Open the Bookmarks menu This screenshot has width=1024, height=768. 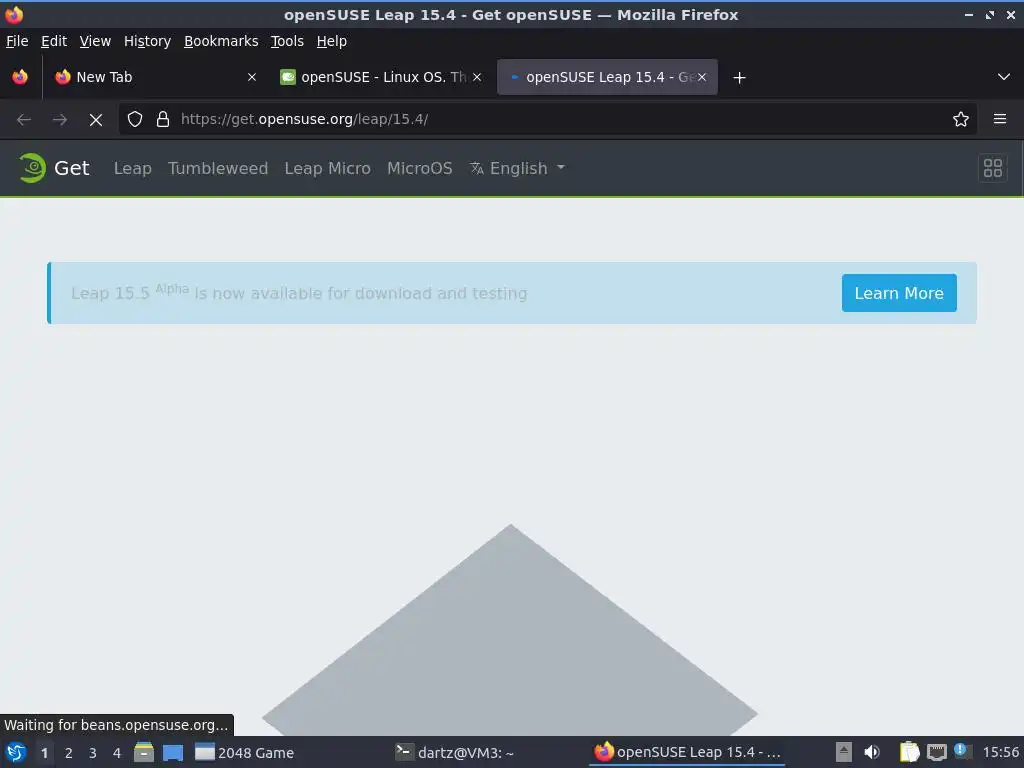(221, 41)
